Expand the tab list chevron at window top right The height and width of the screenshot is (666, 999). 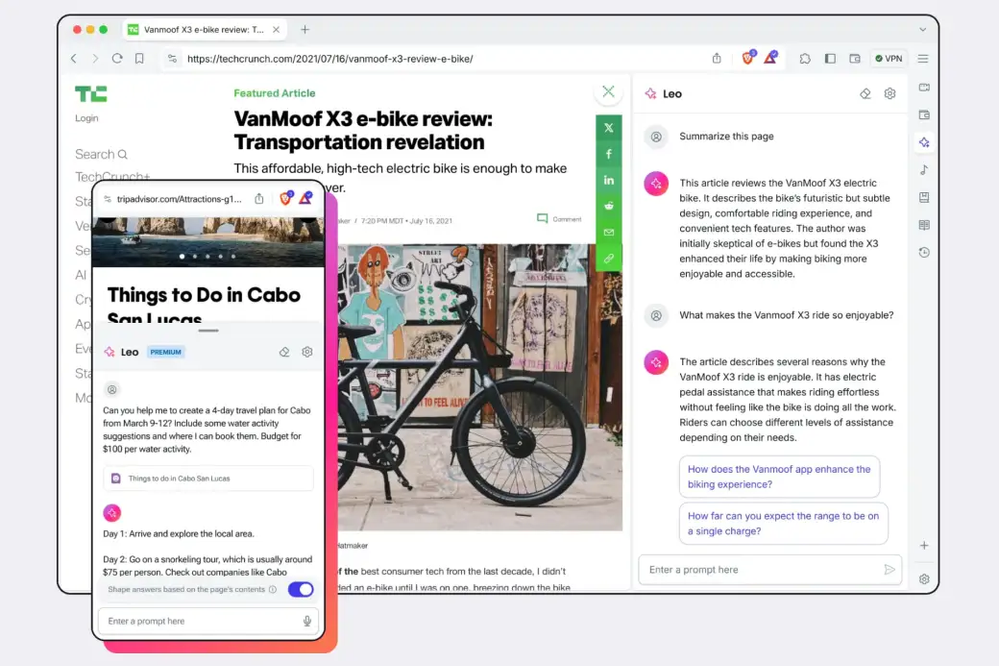[x=923, y=30]
